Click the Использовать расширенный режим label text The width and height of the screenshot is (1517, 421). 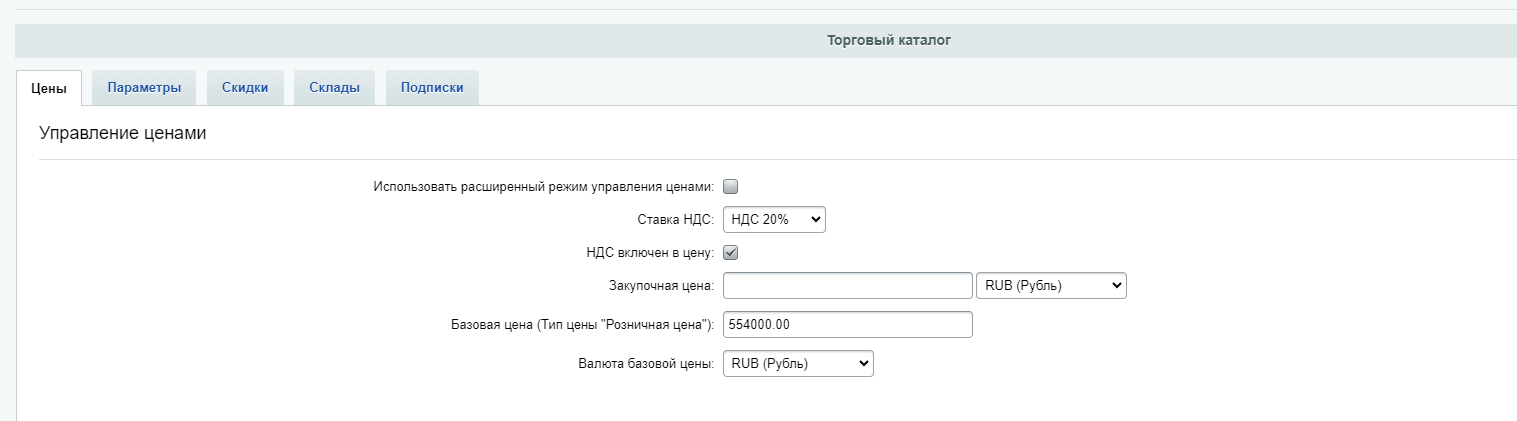tap(543, 187)
